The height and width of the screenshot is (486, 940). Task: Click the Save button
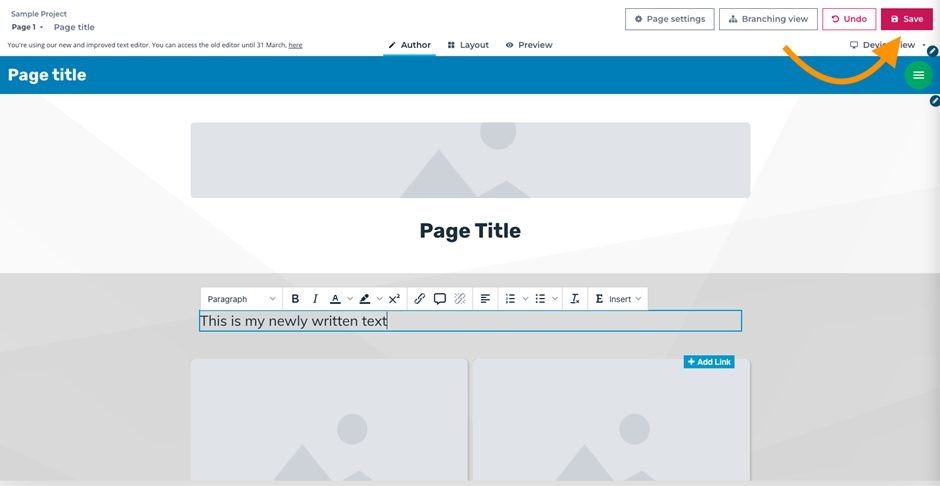point(906,19)
